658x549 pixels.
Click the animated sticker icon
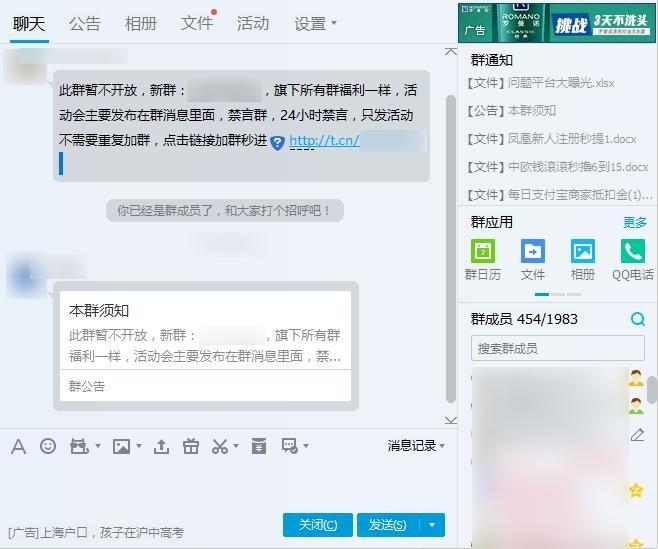coord(79,446)
